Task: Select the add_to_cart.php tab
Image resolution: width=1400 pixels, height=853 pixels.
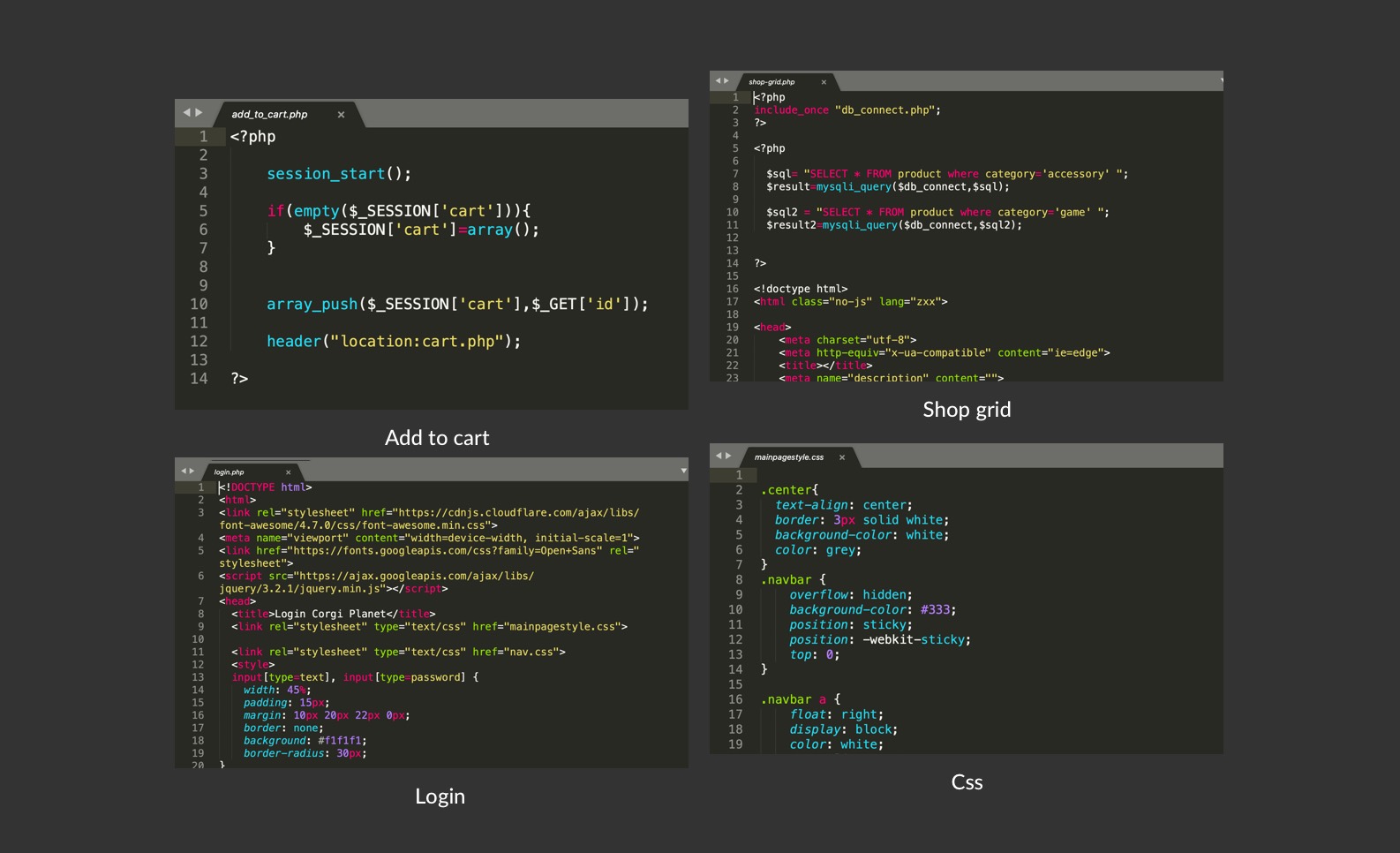Action: pyautogui.click(x=269, y=115)
